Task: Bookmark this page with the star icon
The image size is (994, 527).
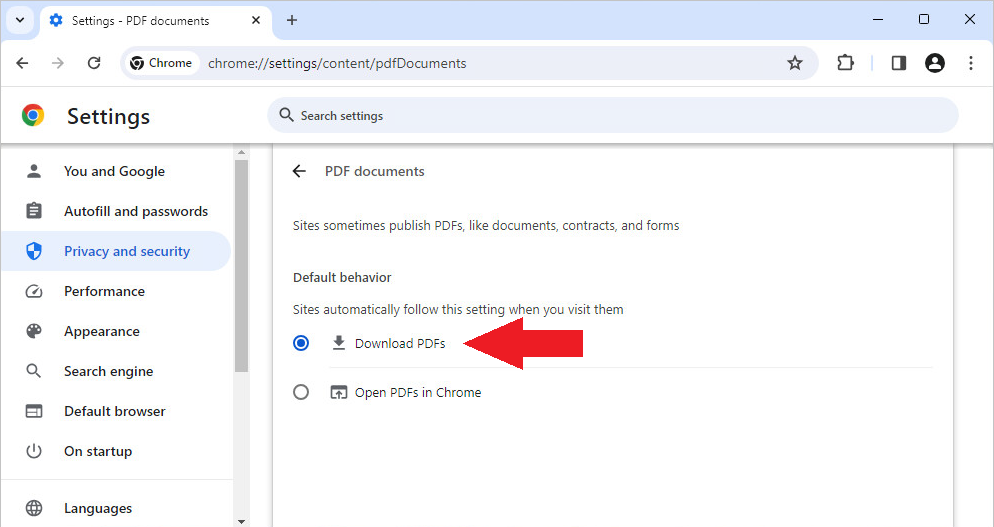Action: click(x=794, y=63)
